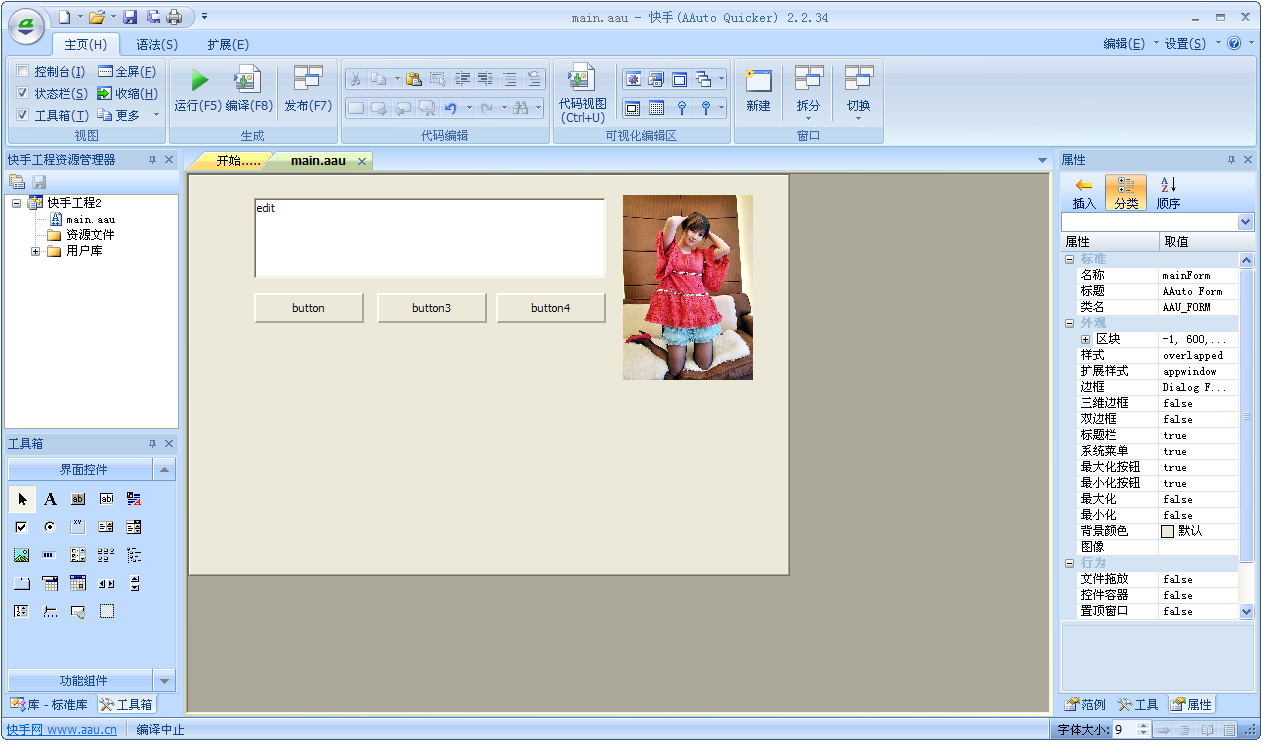Collapse the 外观 property category
This screenshot has width=1262, height=744.
click(1069, 323)
